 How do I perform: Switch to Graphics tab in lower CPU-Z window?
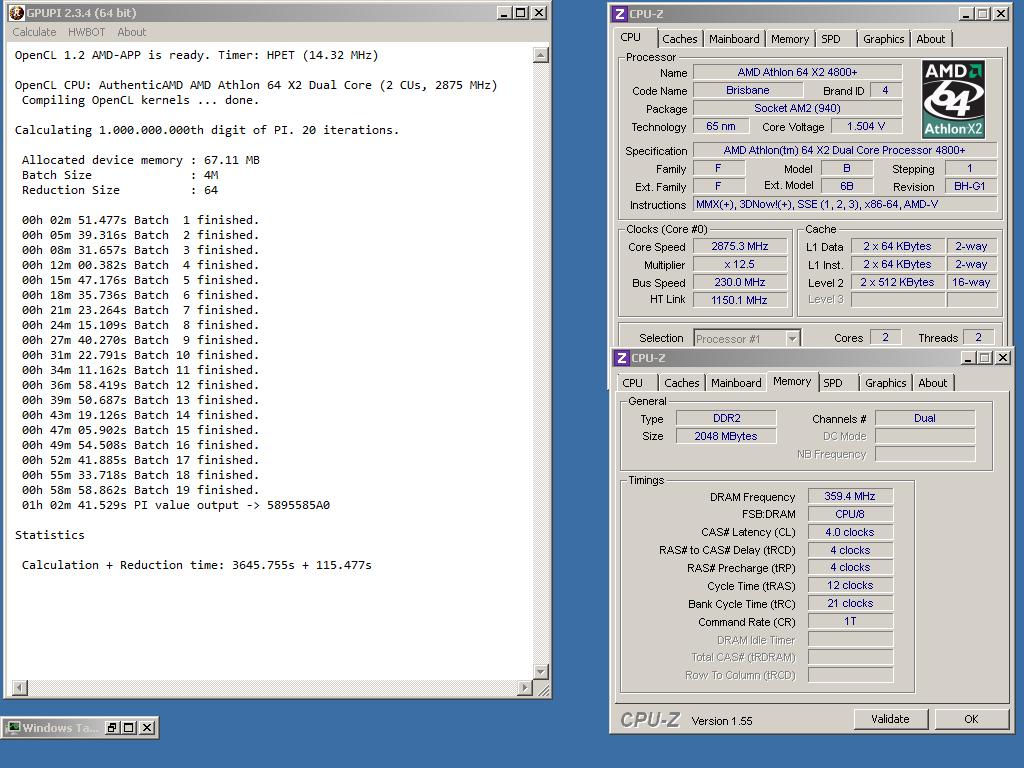click(886, 383)
